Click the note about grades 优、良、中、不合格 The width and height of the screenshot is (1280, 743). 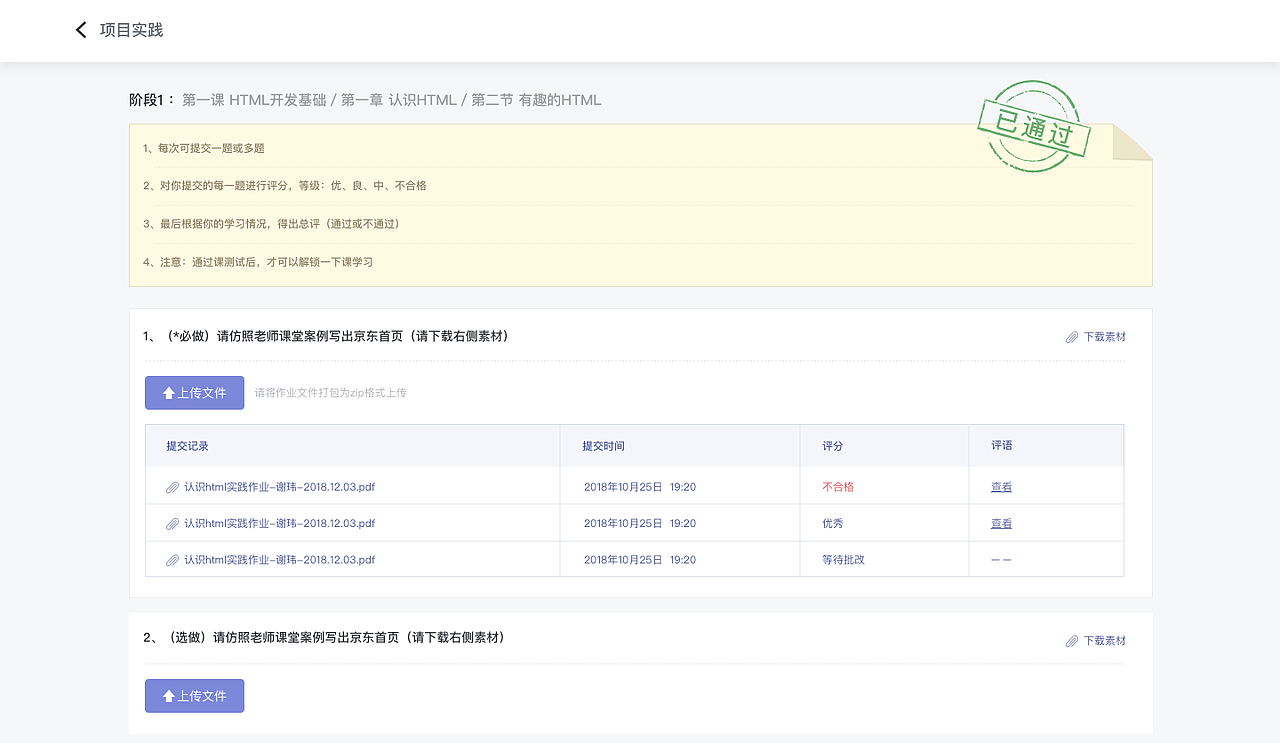click(x=285, y=185)
